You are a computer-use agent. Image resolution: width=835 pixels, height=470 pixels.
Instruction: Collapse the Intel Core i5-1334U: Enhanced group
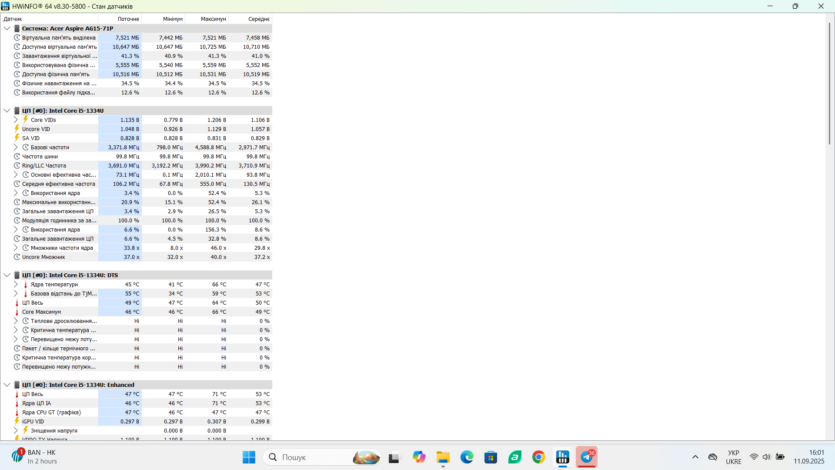[7, 385]
